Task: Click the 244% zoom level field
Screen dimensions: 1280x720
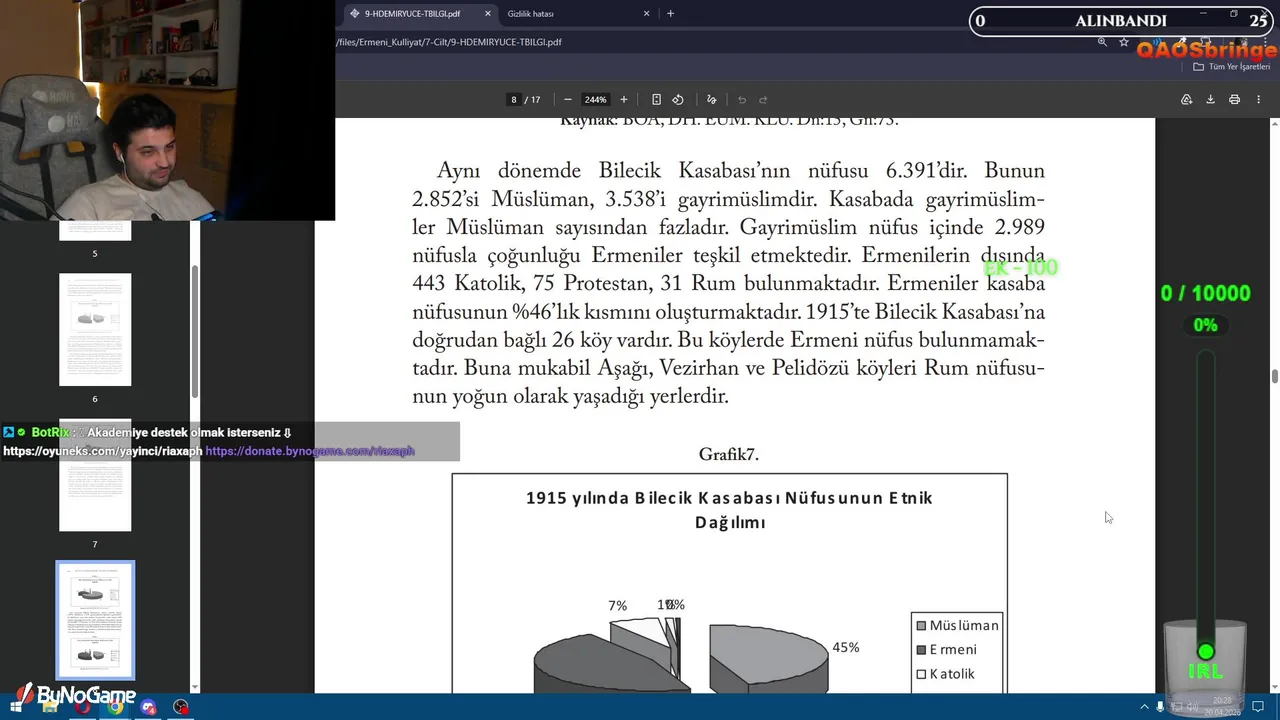Action: click(x=596, y=100)
